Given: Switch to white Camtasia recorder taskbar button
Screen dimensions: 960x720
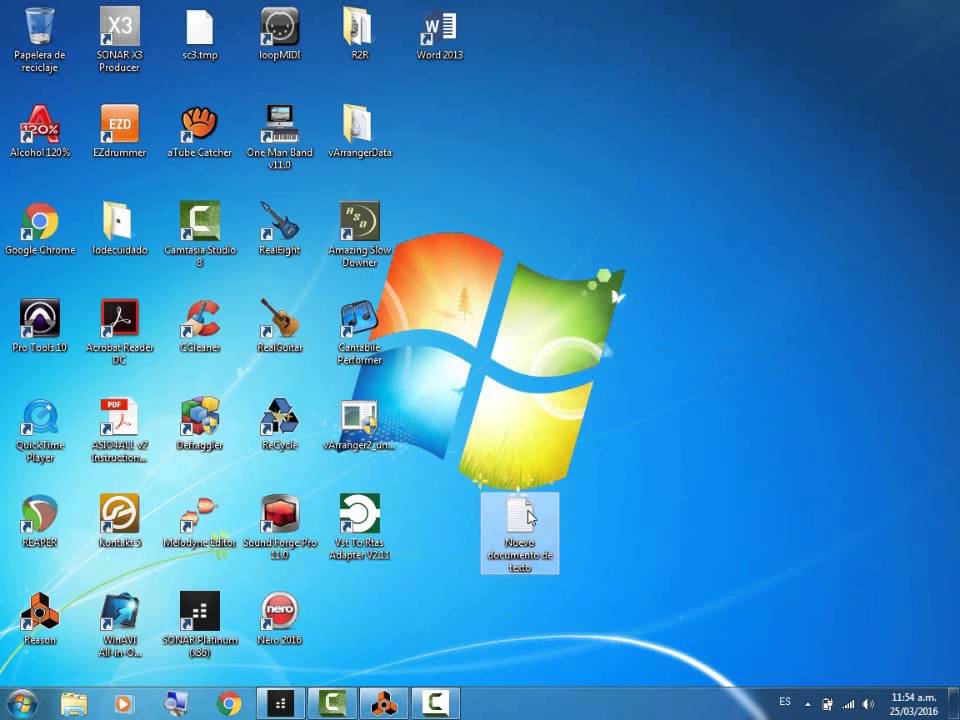Looking at the screenshot, I should pyautogui.click(x=435, y=703).
